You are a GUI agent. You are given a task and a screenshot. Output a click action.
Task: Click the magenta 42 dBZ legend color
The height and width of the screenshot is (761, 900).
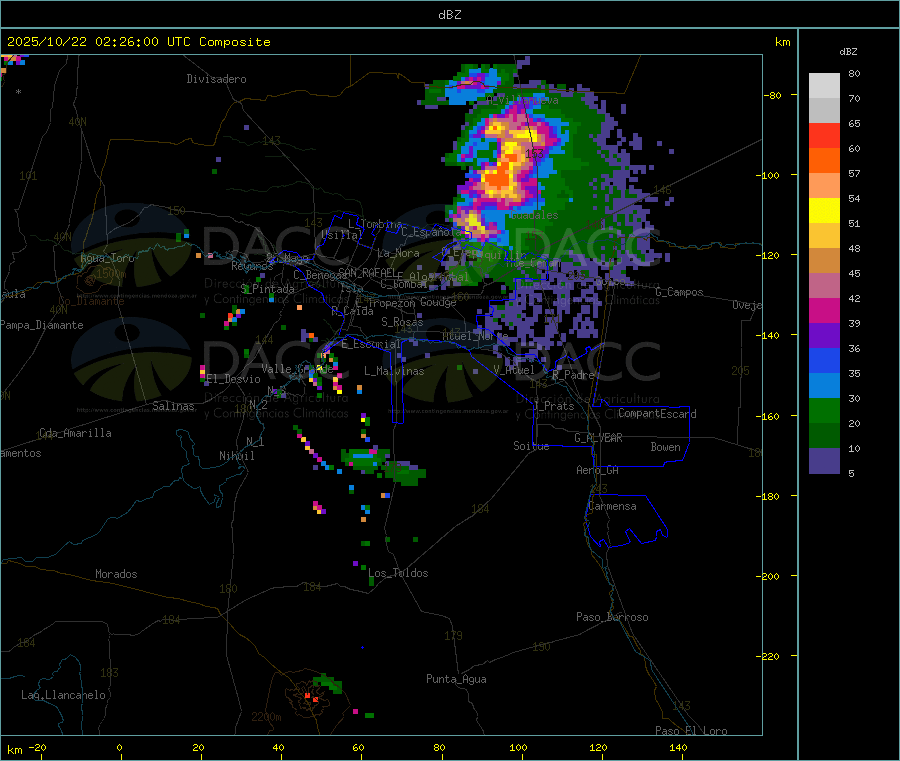(824, 310)
